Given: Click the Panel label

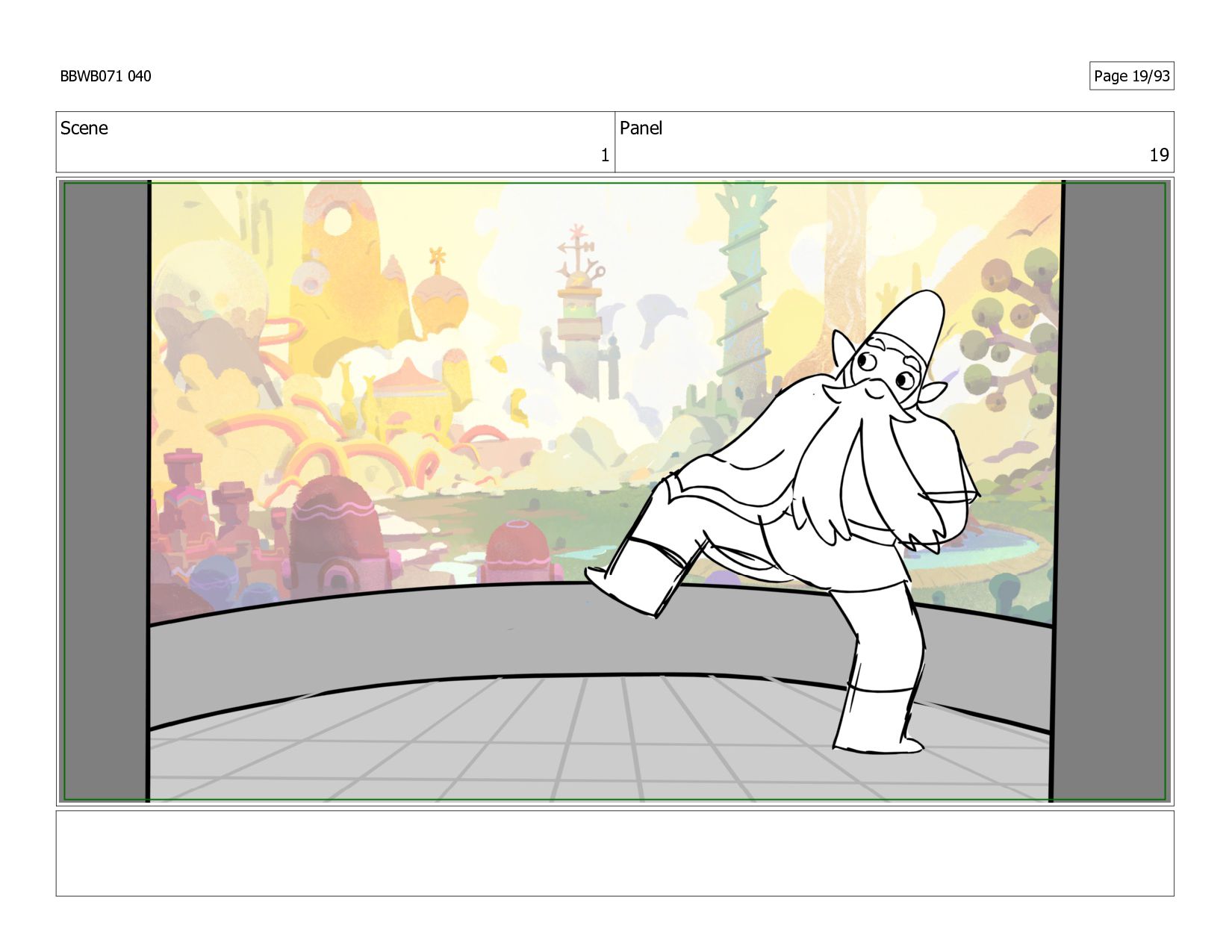Looking at the screenshot, I should (x=641, y=128).
